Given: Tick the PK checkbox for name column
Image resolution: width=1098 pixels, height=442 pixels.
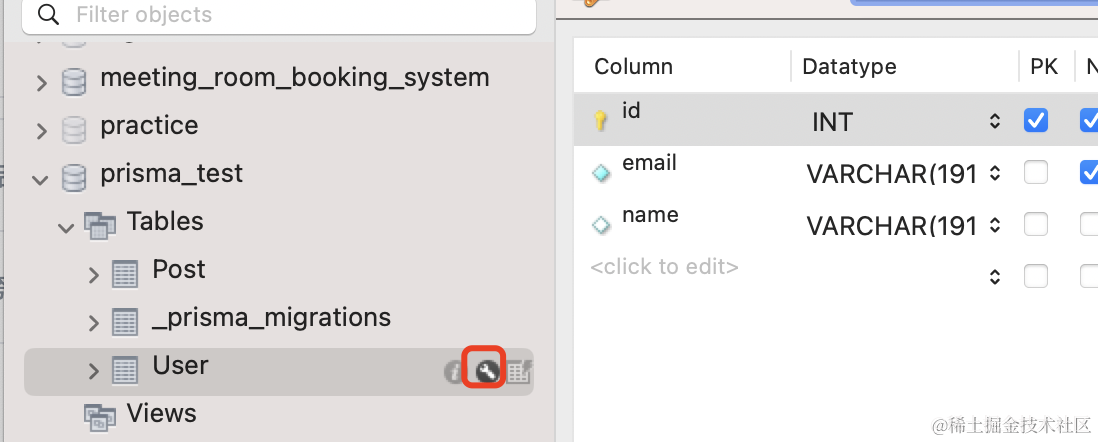Looking at the screenshot, I should [x=1036, y=225].
